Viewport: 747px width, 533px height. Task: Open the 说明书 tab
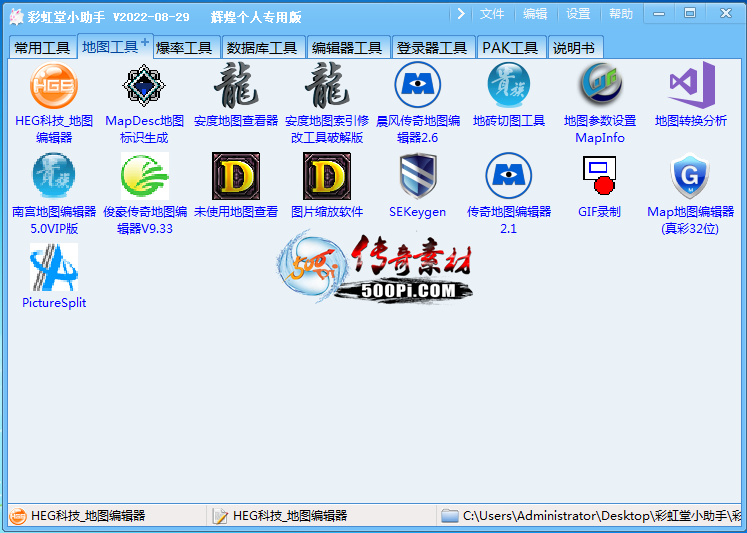[x=574, y=48]
